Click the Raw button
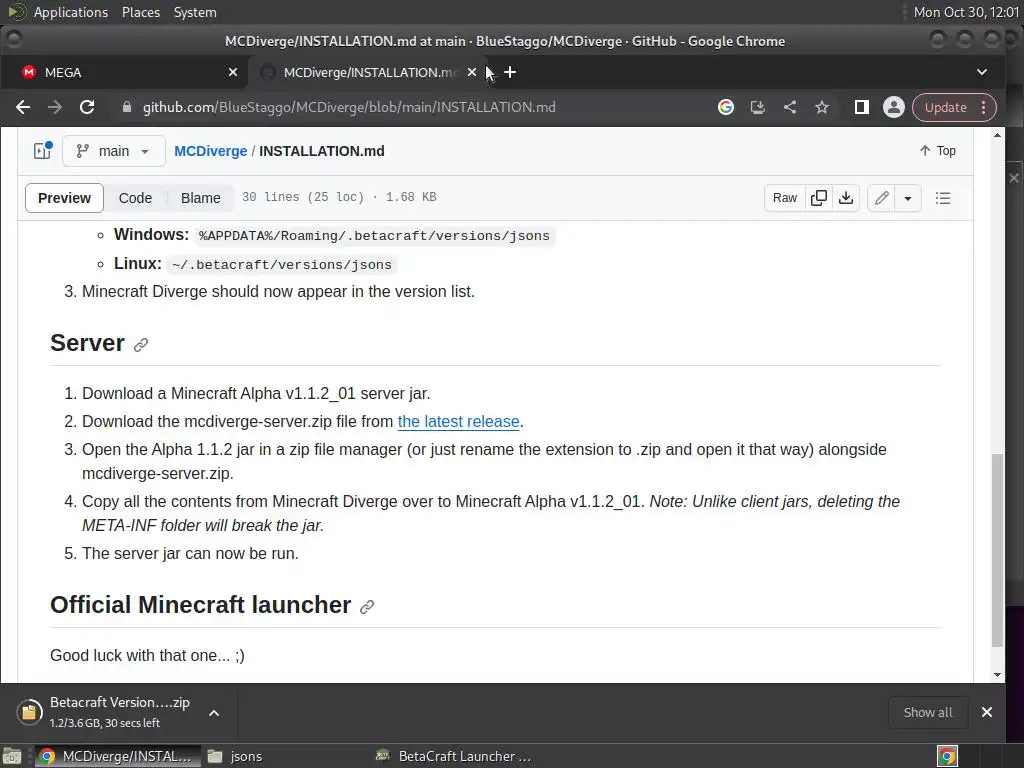Image resolution: width=1024 pixels, height=768 pixels. click(785, 198)
